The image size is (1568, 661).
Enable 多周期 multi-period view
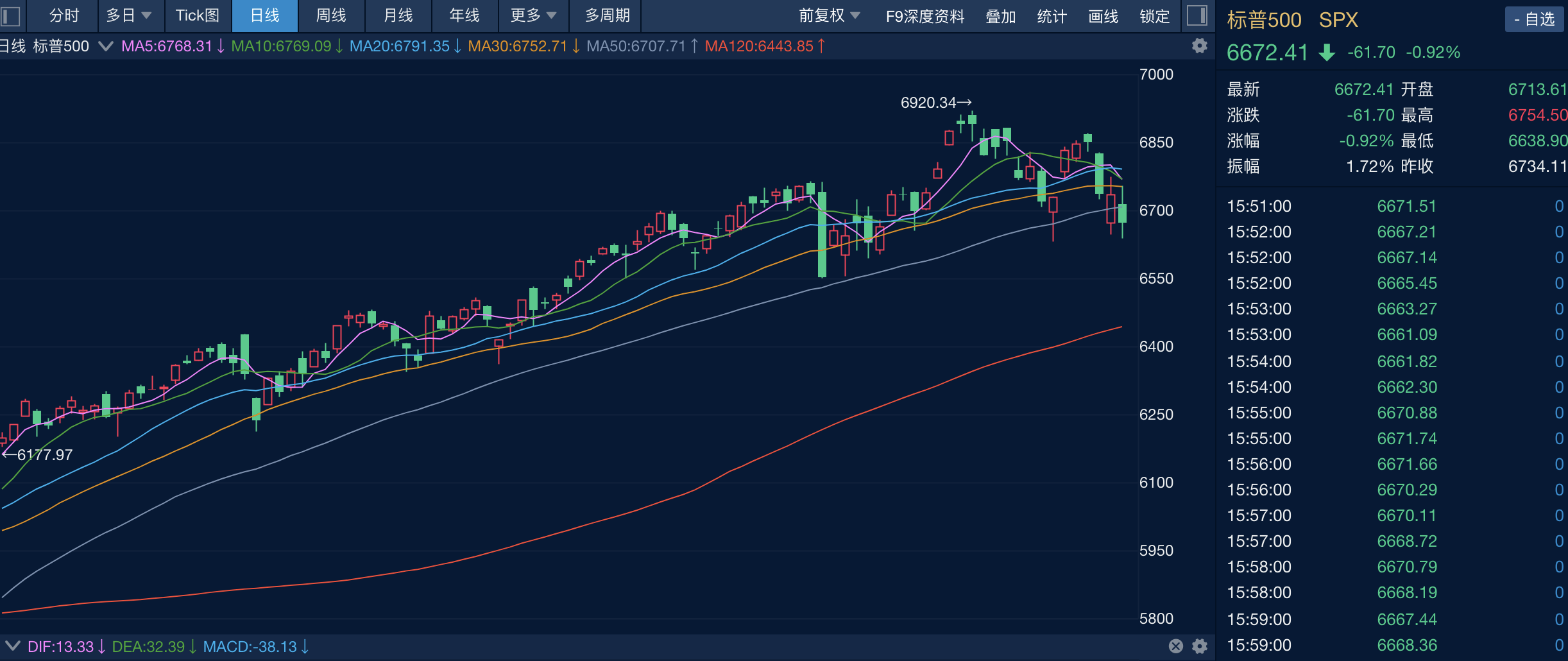click(606, 16)
